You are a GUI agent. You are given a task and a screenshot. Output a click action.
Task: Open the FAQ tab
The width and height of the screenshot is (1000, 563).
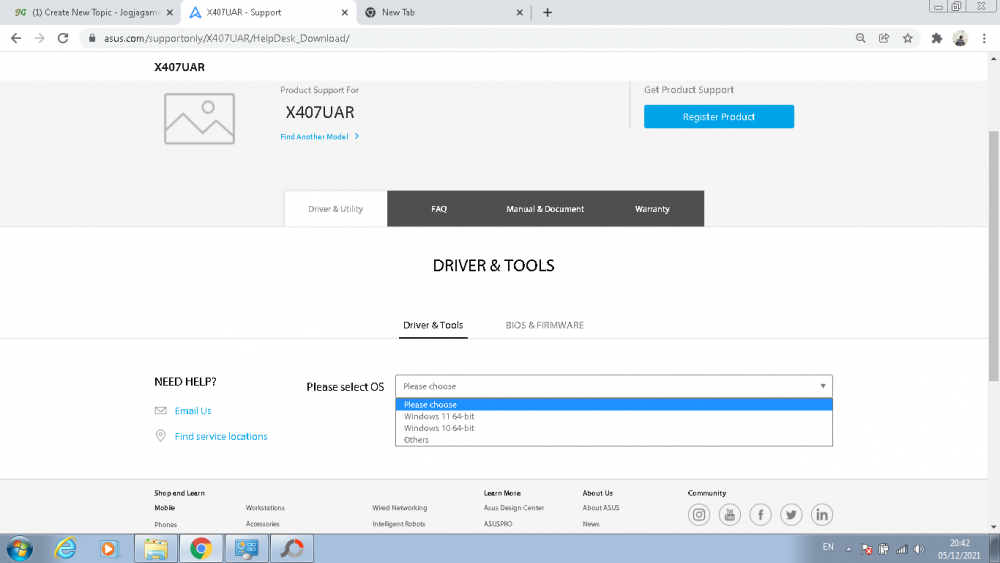pyautogui.click(x=439, y=208)
